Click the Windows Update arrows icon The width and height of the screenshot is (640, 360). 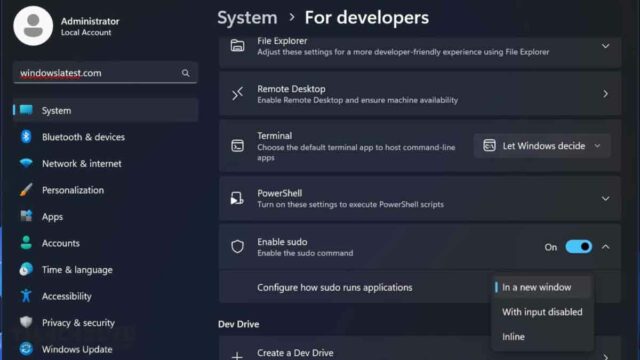click(x=26, y=349)
